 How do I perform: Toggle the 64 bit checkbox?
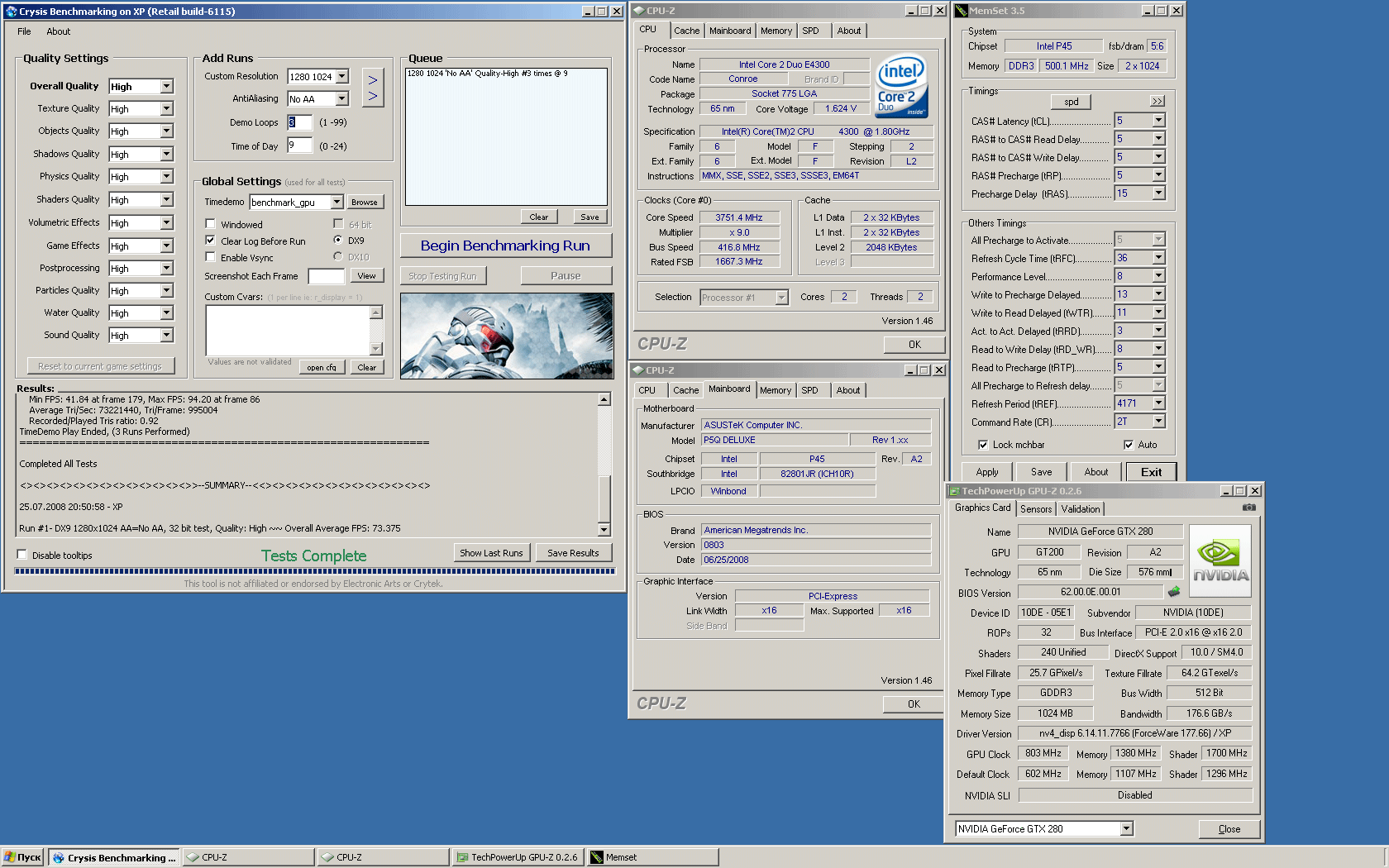click(338, 224)
